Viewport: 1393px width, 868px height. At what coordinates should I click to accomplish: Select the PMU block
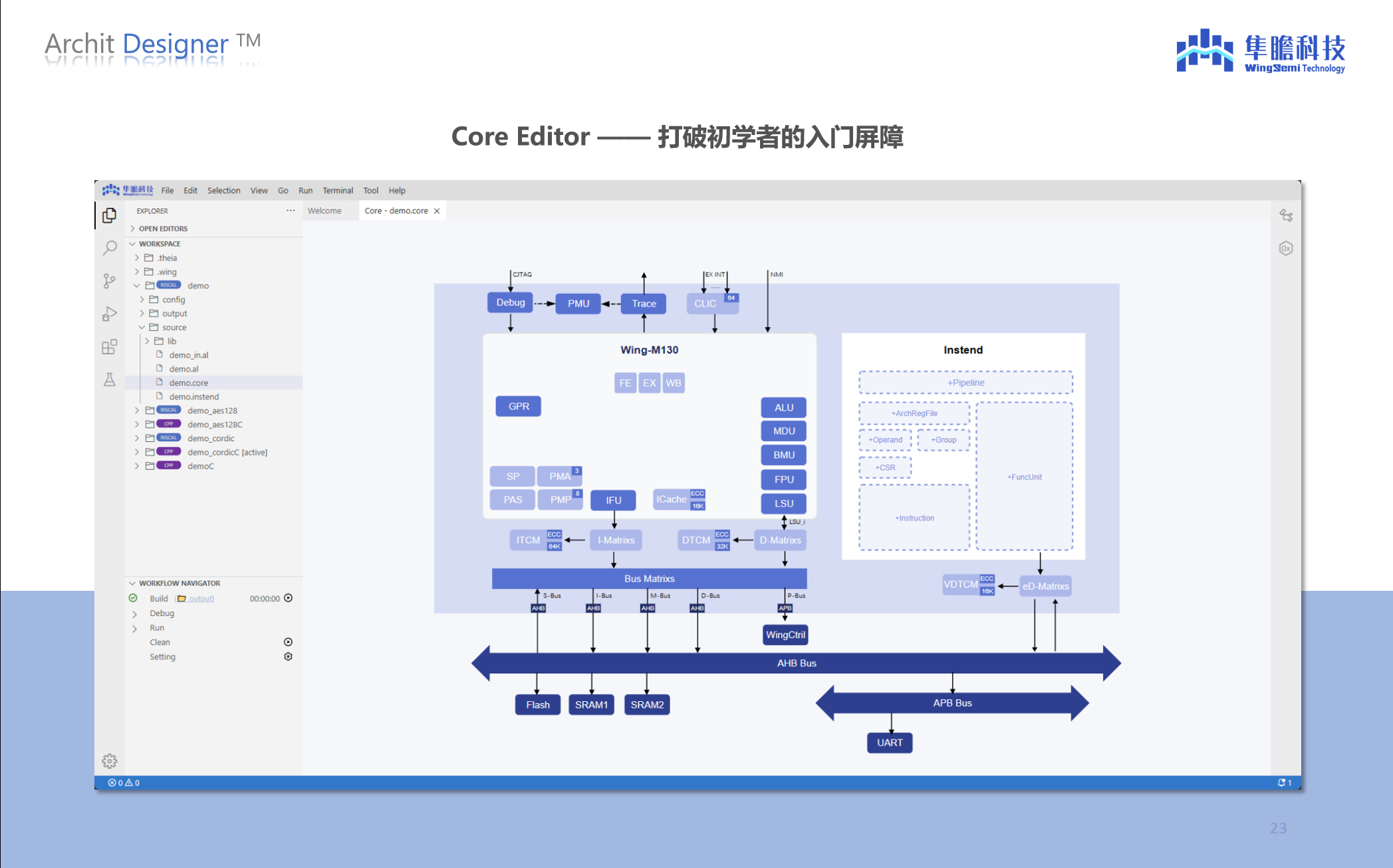[x=578, y=304]
